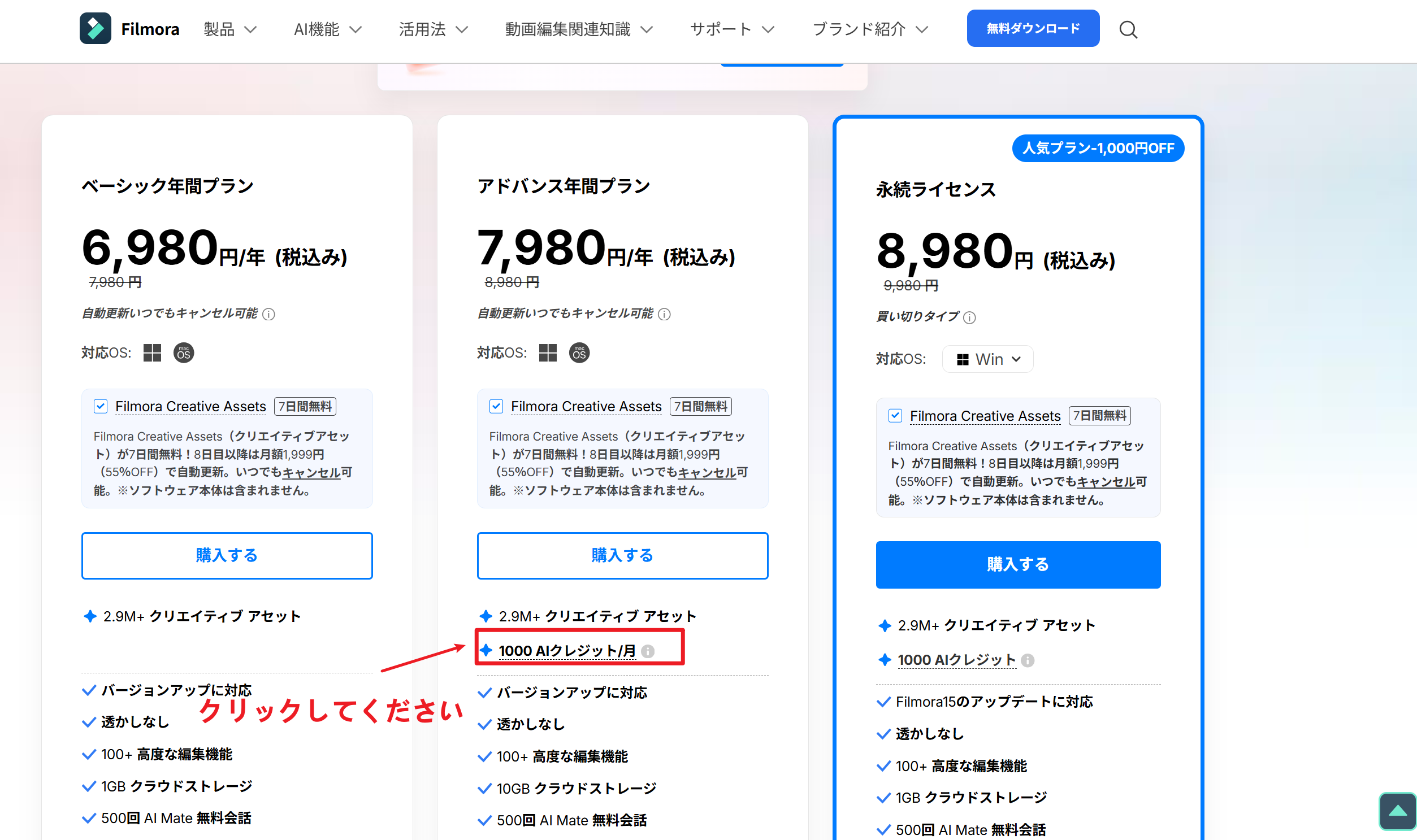
Task: Open the search magnifier icon
Action: coord(1128,29)
